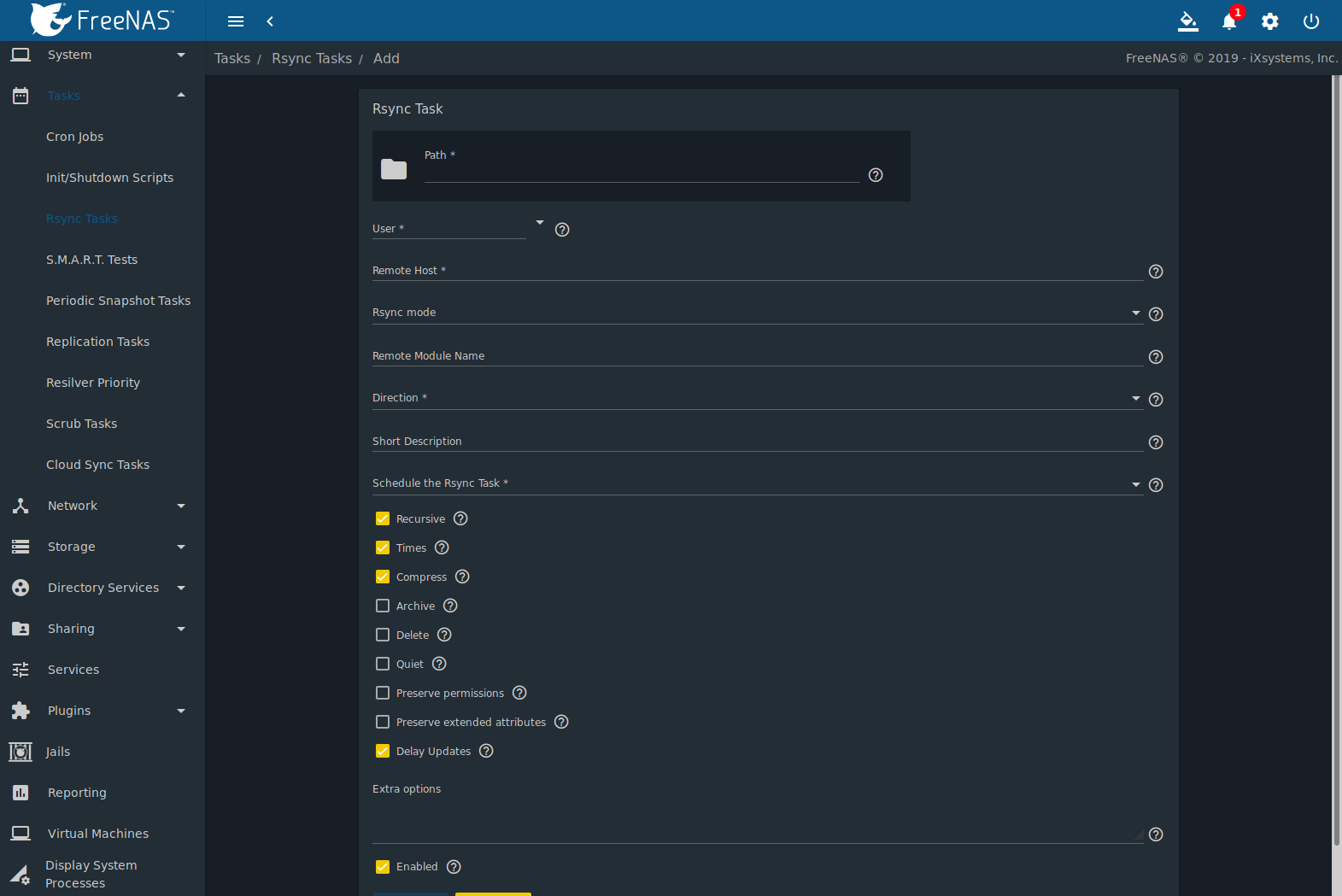1342x896 pixels.
Task: Open Init/Shutdown Scripts page
Action: (x=109, y=178)
